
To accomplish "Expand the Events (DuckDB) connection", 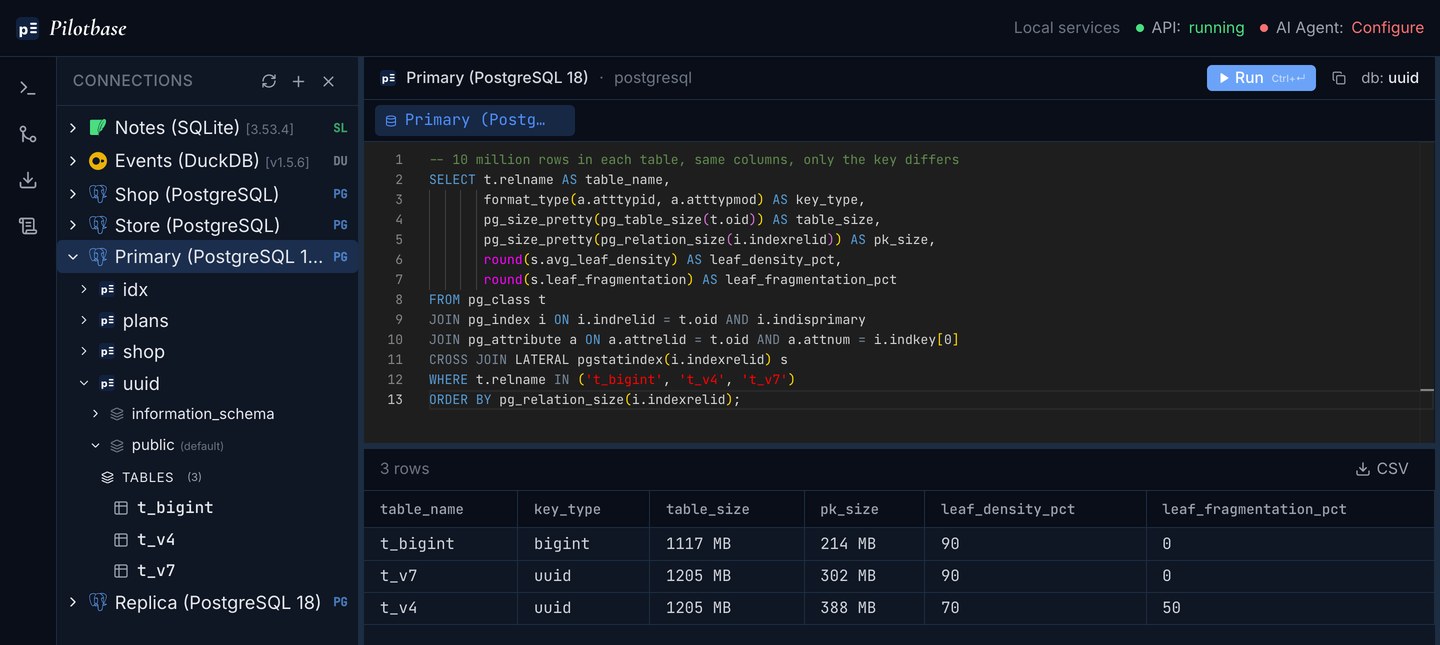I will 73,161.
